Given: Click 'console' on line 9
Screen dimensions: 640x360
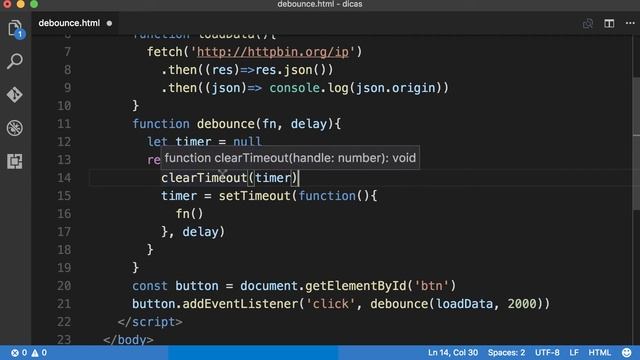Looking at the screenshot, I should pos(294,88).
